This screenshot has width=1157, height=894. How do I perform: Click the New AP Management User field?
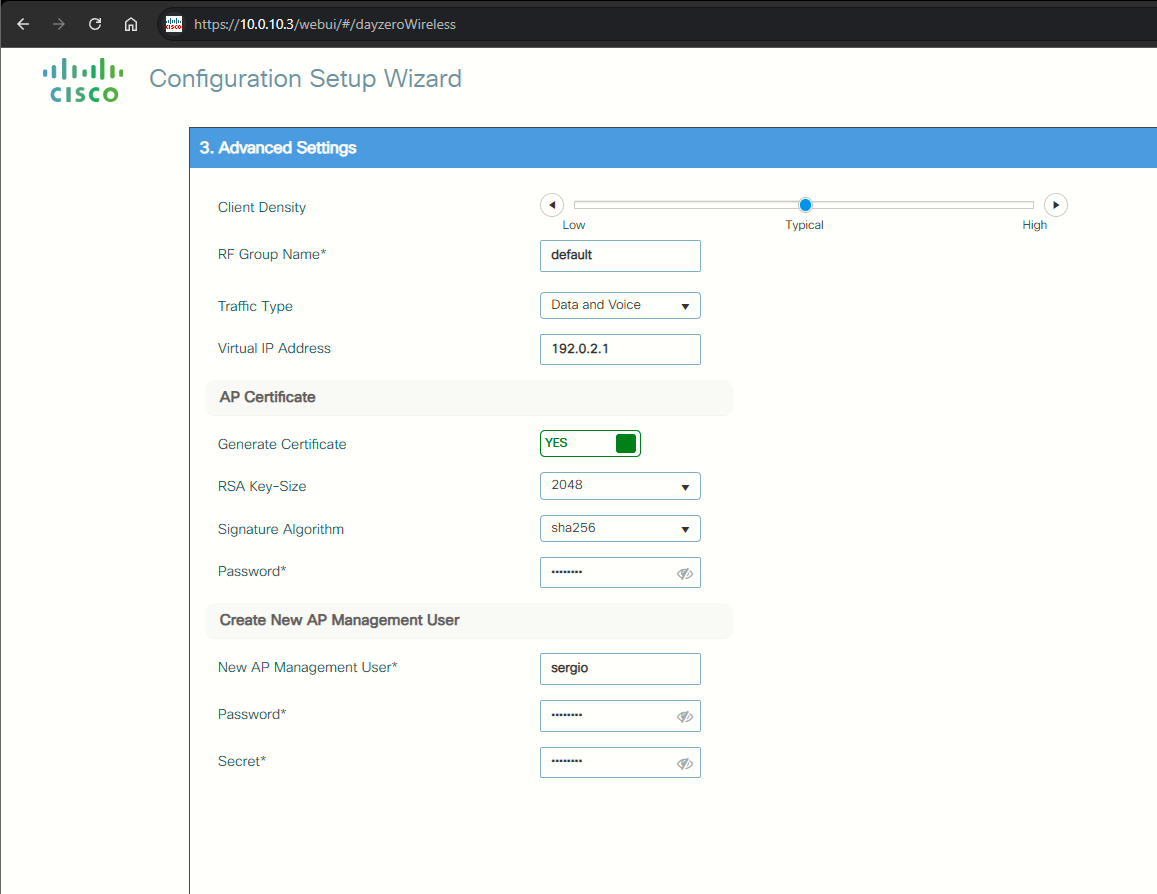pos(620,668)
